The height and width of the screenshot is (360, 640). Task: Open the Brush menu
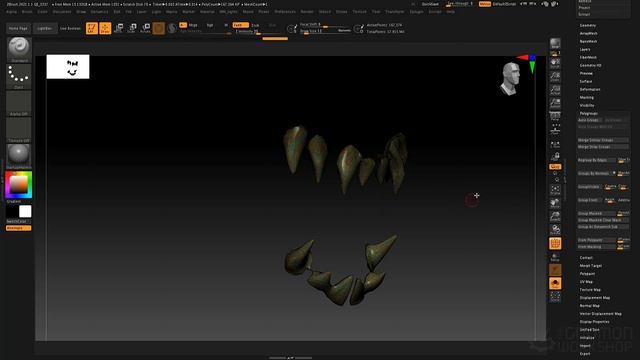(x=27, y=12)
